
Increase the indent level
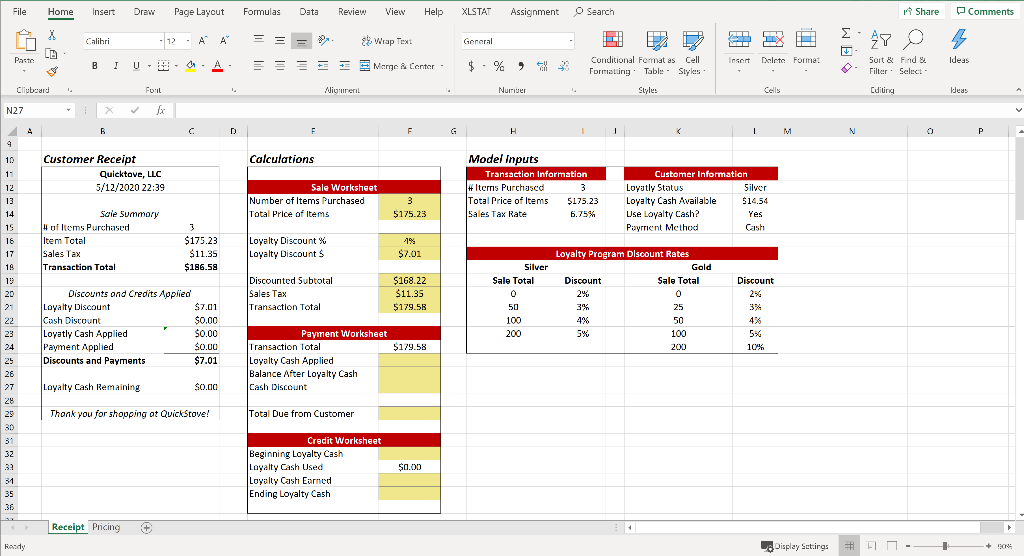(345, 65)
